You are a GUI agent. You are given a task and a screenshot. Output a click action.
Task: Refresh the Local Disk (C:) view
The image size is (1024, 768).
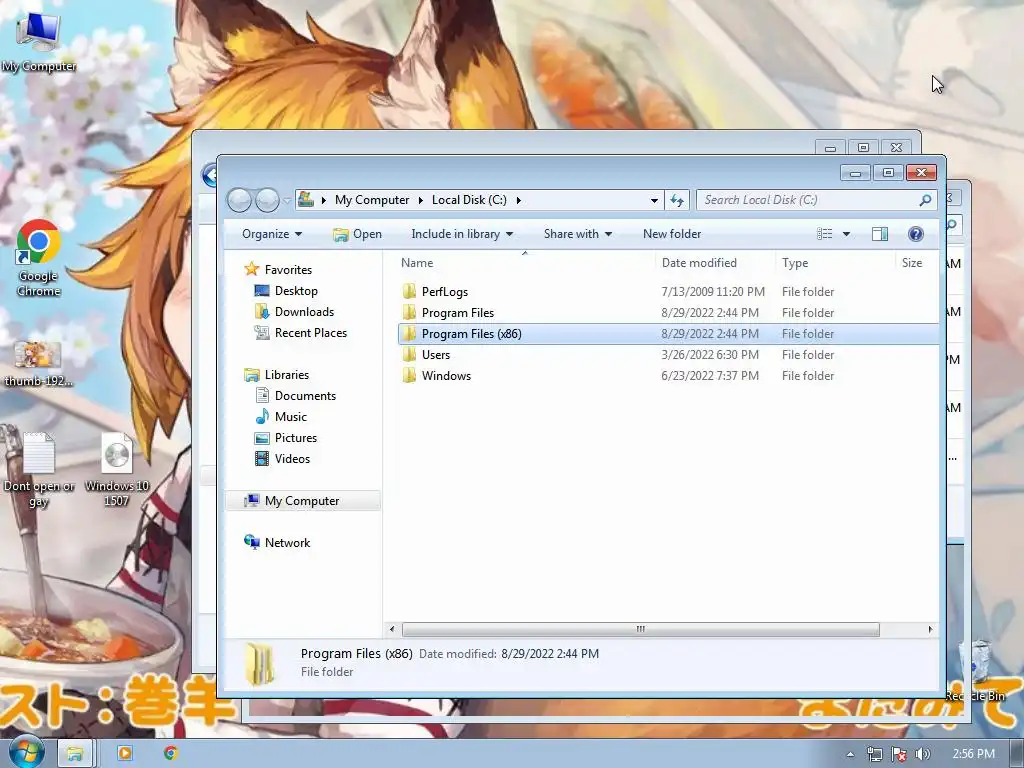click(x=677, y=200)
